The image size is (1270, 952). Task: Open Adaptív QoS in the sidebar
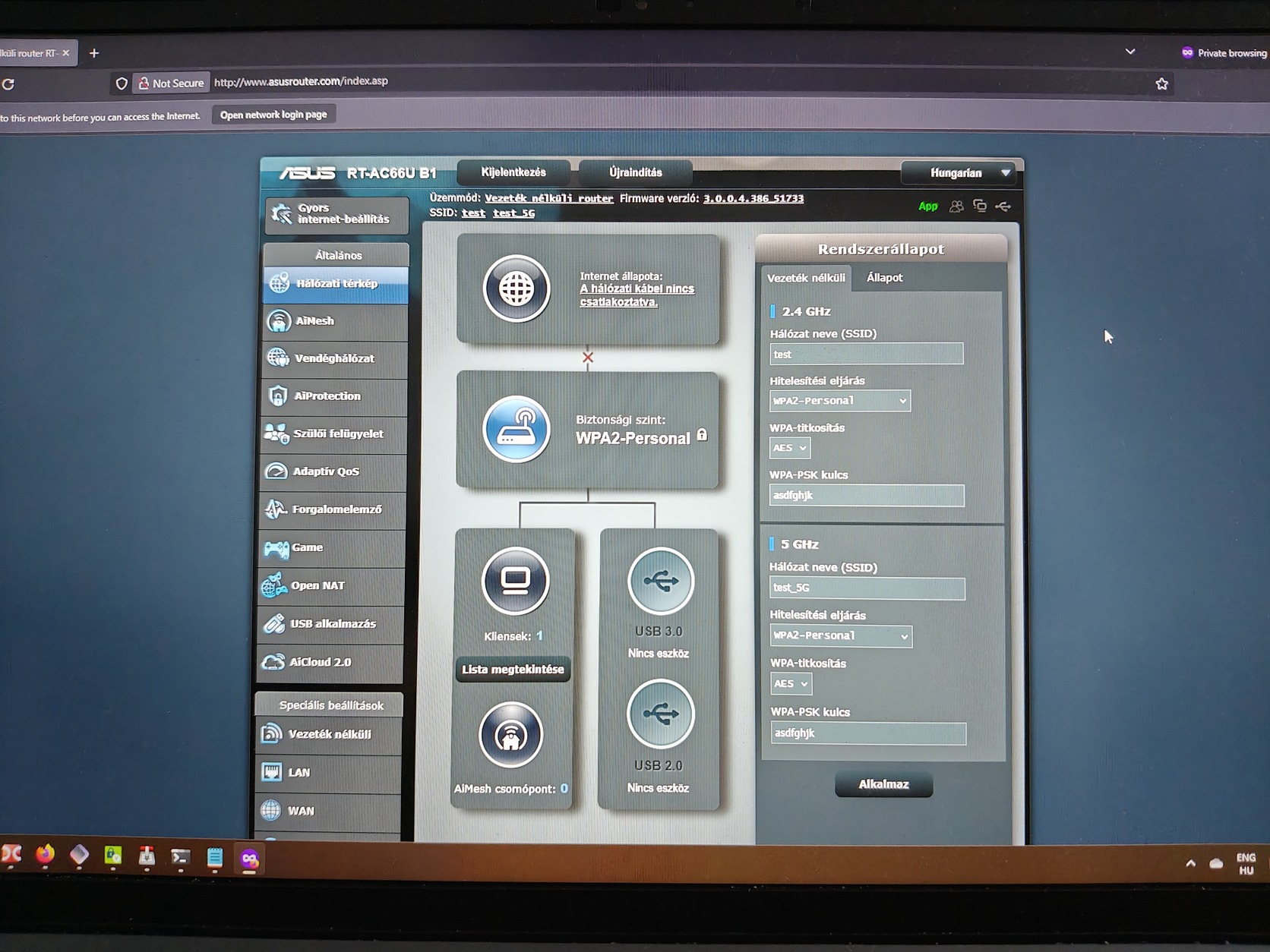(332, 471)
